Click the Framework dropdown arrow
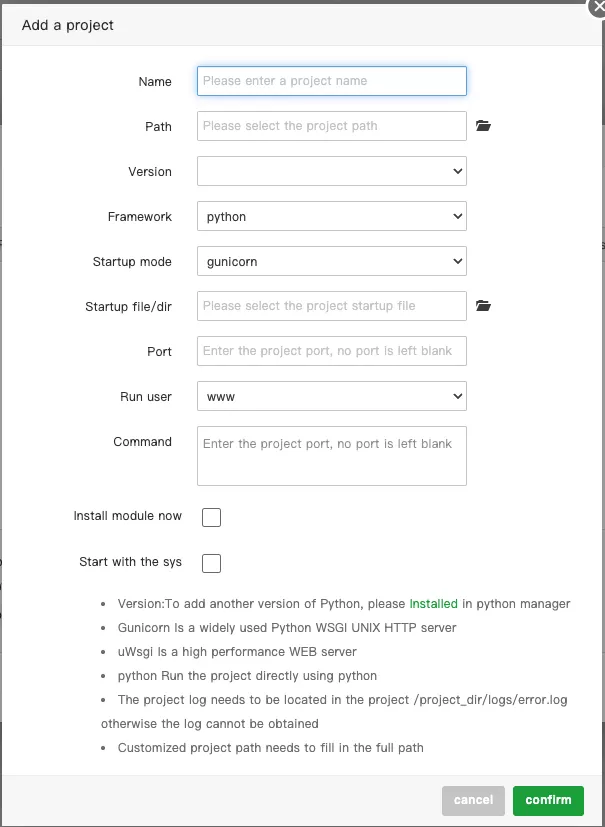Screen dimensions: 605x827 pyautogui.click(x=455, y=215)
